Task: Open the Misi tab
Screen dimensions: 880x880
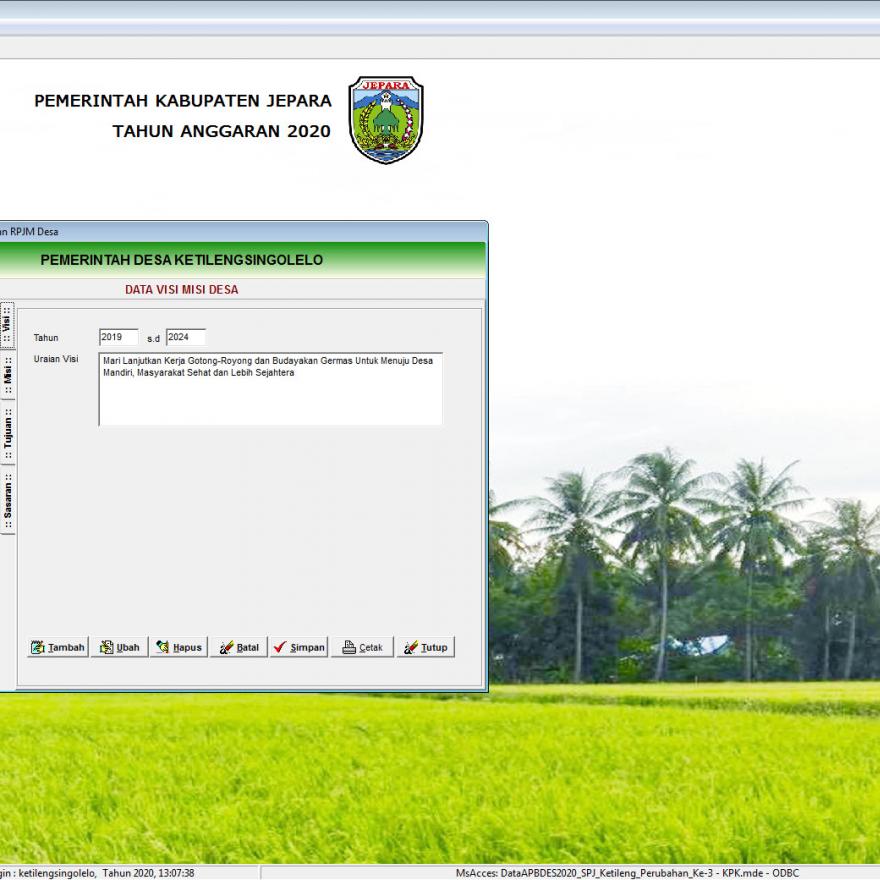Action: [7, 374]
